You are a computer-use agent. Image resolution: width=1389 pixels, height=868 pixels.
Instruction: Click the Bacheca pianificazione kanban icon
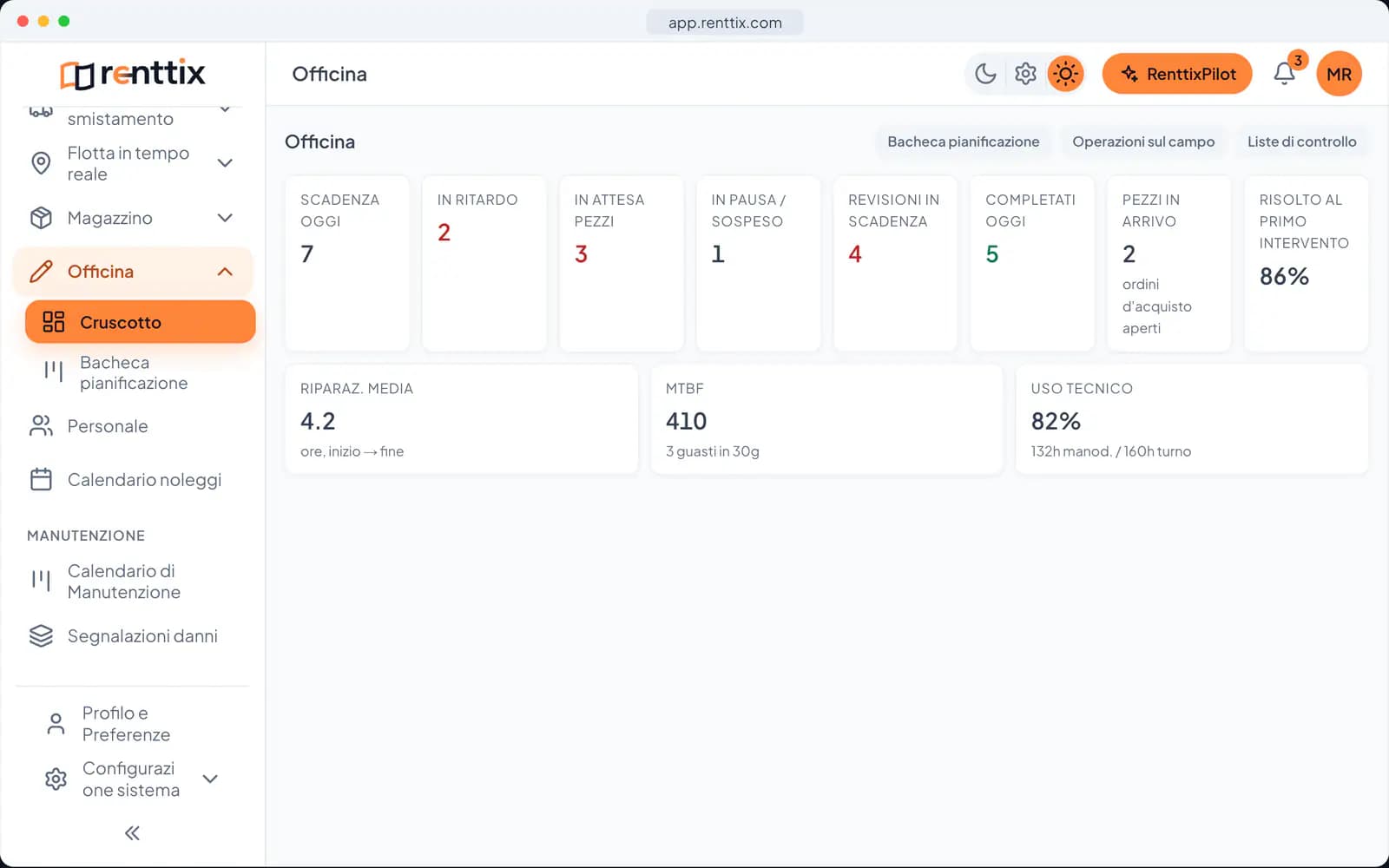54,372
